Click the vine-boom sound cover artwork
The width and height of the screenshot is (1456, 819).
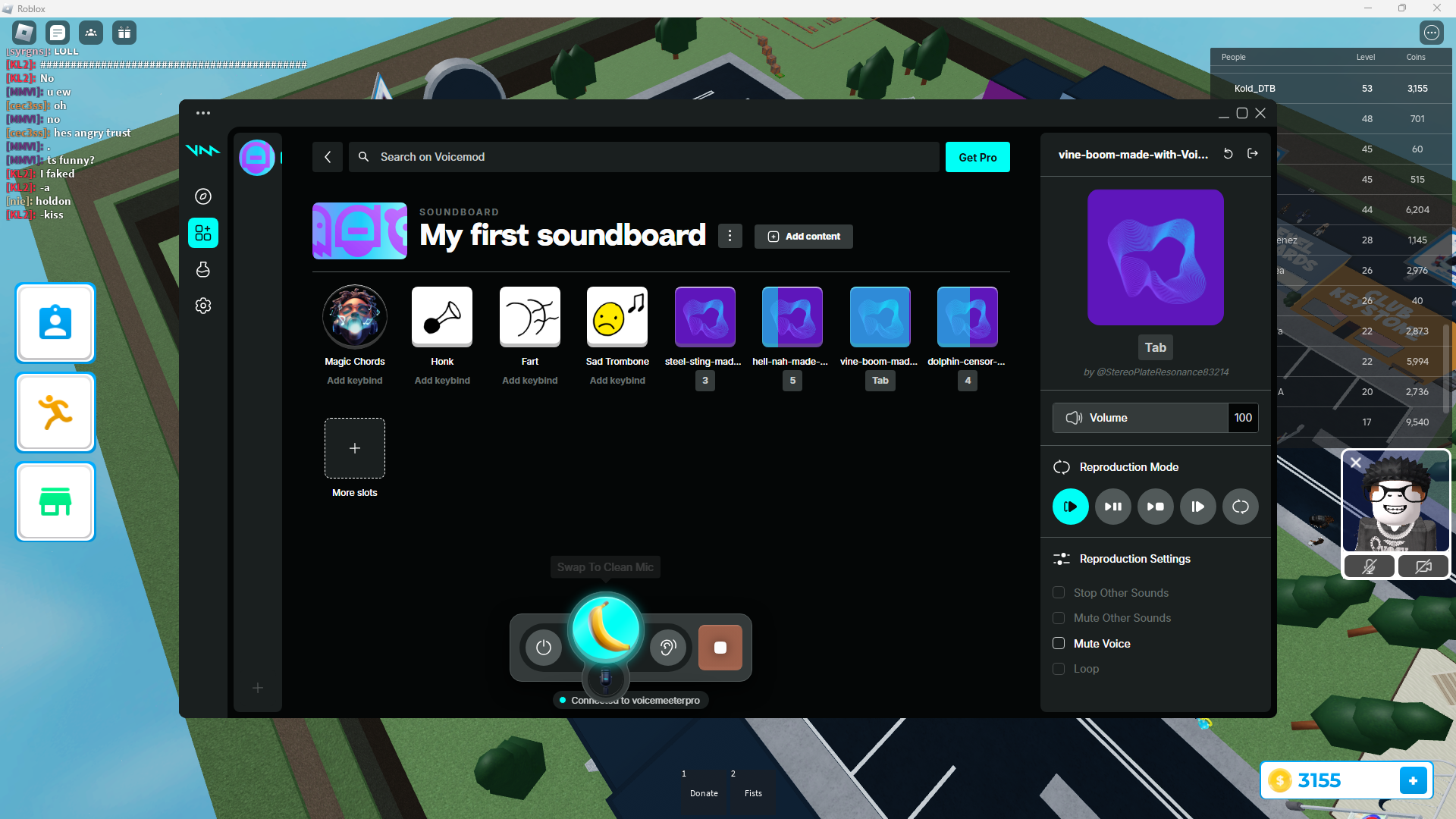[1156, 257]
